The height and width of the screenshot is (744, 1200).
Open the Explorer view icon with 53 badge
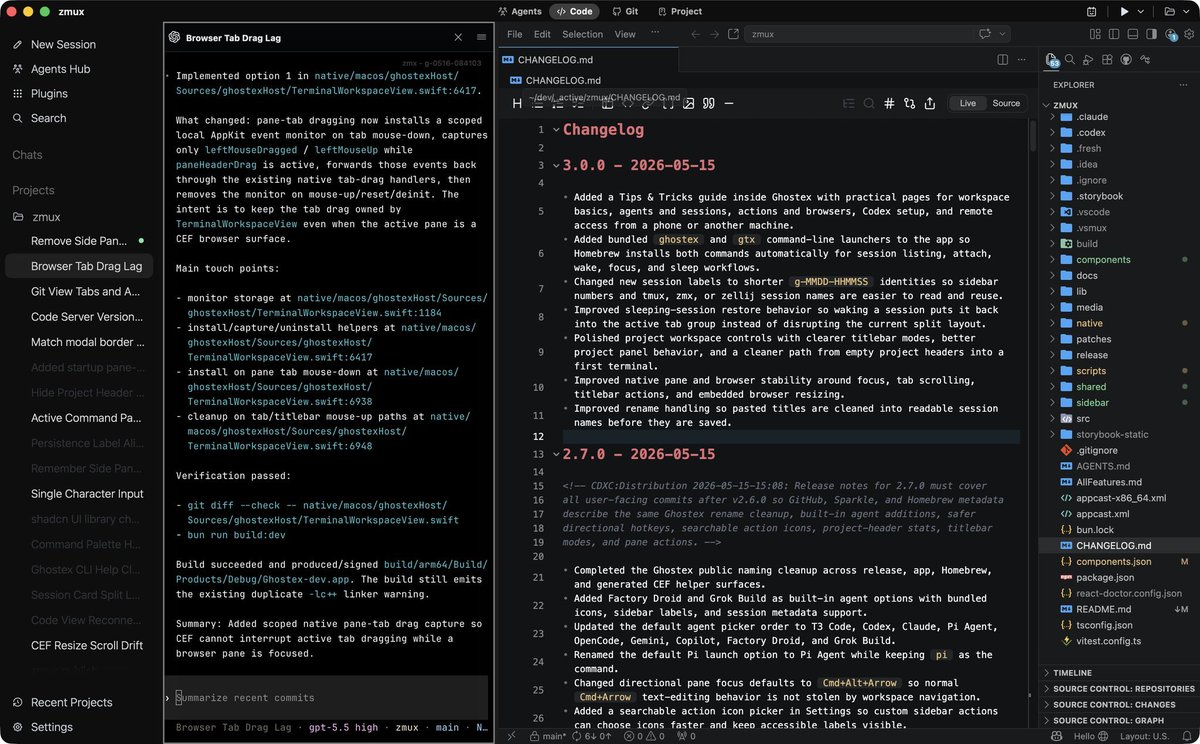(x=1051, y=60)
